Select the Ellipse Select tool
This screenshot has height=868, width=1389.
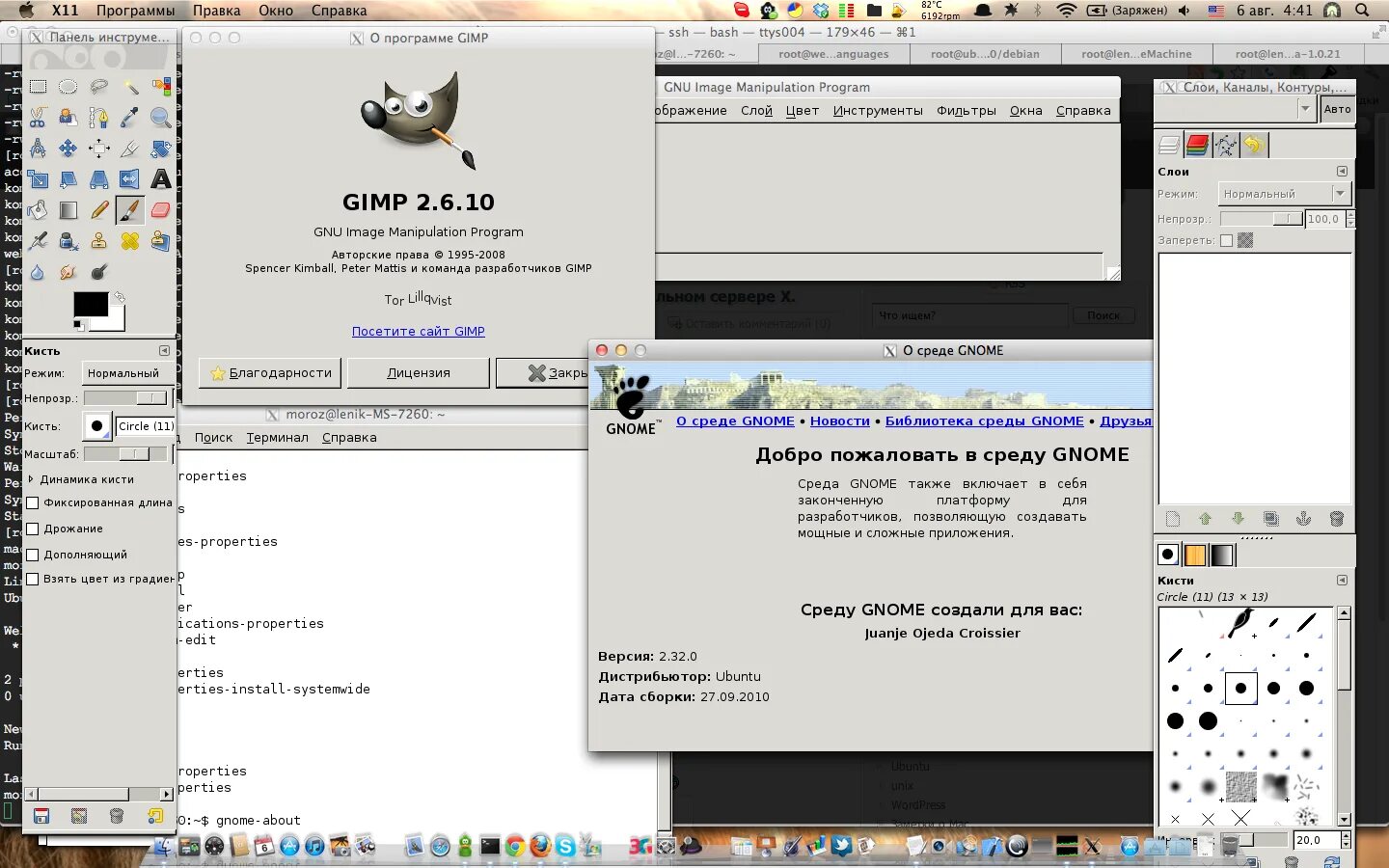click(x=68, y=87)
